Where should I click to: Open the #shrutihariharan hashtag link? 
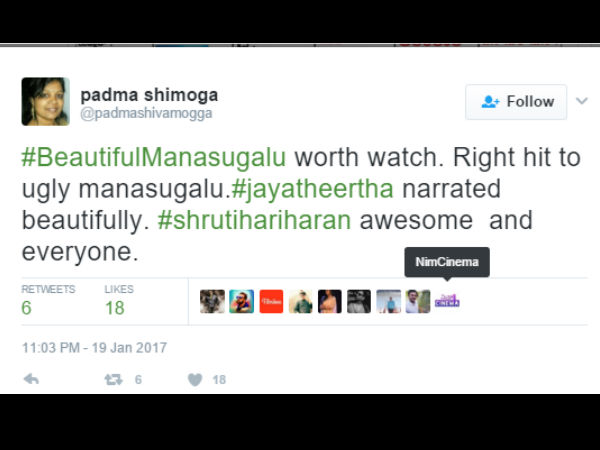pos(254,220)
